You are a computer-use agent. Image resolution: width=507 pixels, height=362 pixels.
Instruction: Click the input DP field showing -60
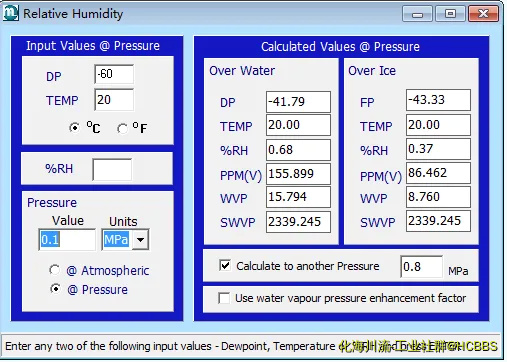point(114,74)
